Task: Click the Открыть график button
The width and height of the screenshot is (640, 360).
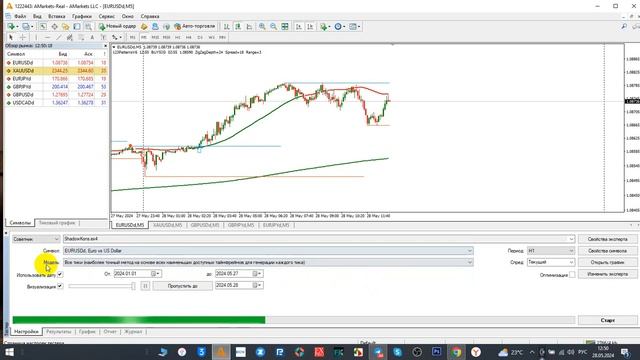Action: point(607,262)
